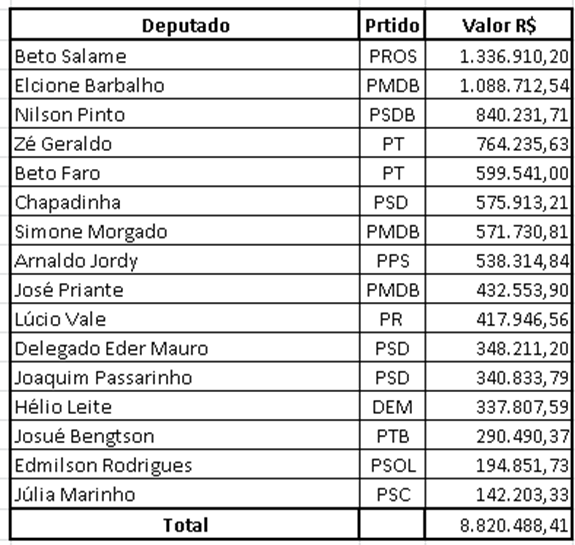575x545 pixels.
Task: Click the José Priante cell
Action: pyautogui.click(x=185, y=289)
